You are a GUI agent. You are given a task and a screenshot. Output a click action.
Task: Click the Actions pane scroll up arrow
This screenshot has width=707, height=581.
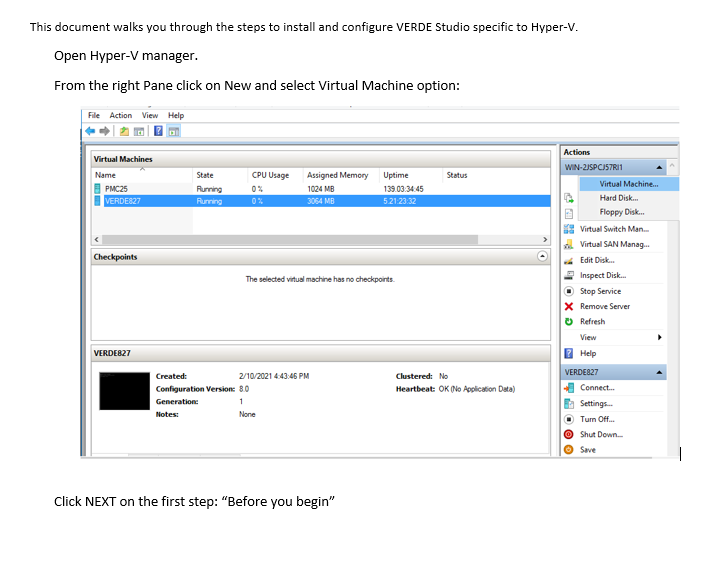(672, 166)
